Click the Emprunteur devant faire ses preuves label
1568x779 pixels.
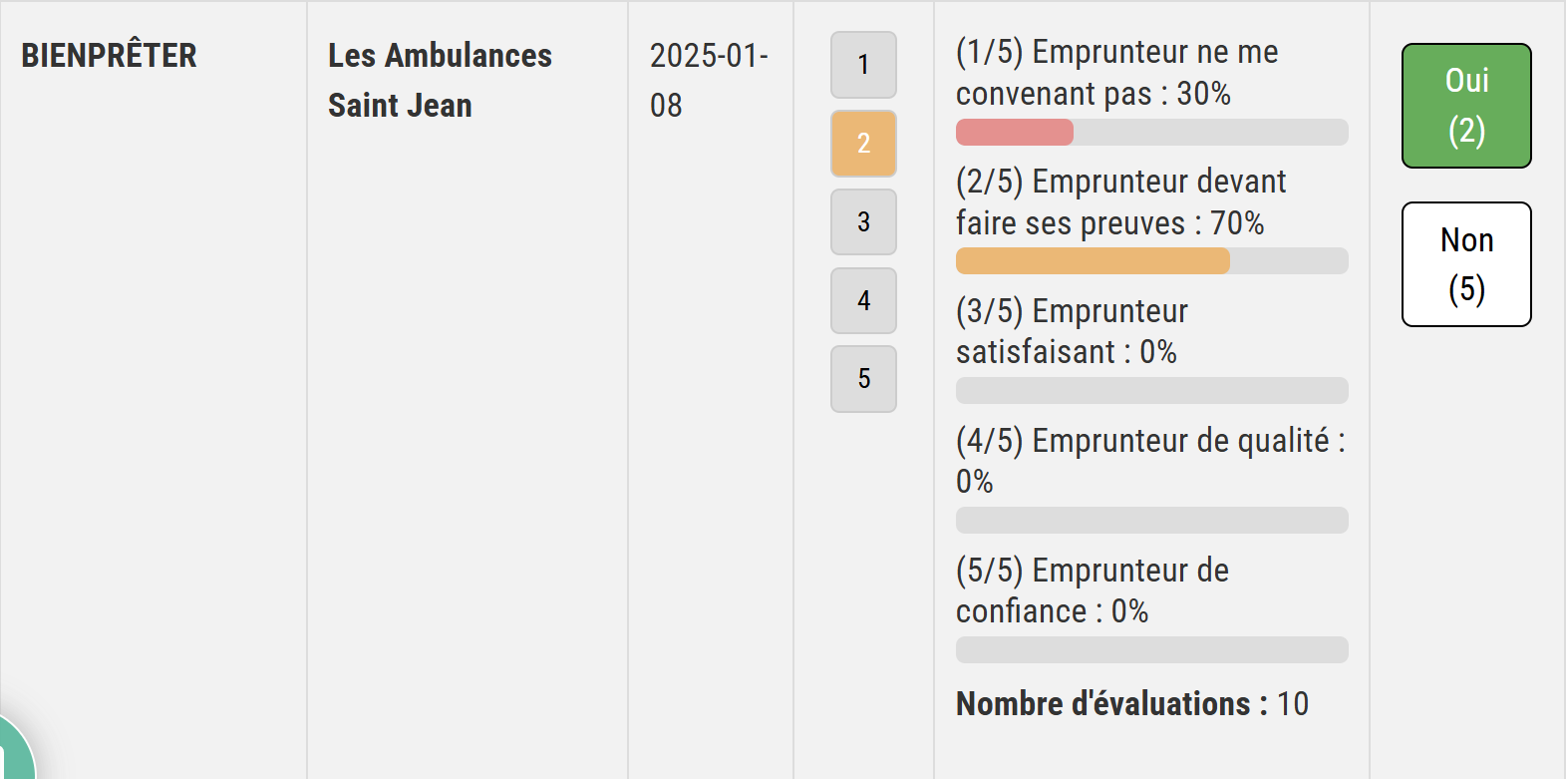1120,202
